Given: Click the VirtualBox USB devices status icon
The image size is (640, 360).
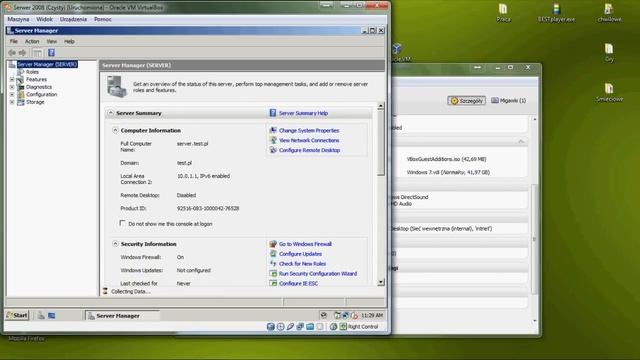Looking at the screenshot, I should point(290,327).
